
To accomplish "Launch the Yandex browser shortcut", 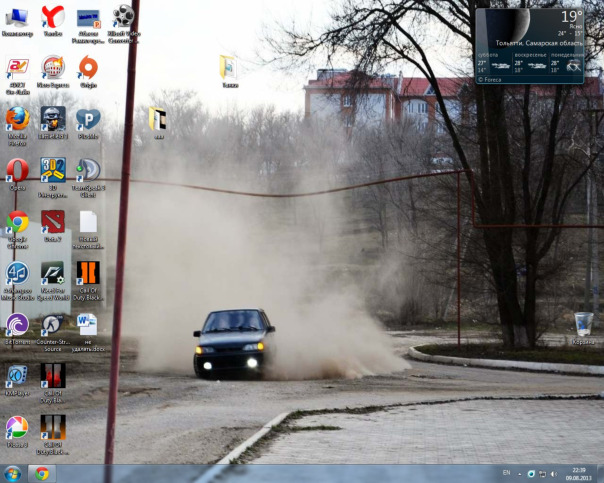I will 53,22.
